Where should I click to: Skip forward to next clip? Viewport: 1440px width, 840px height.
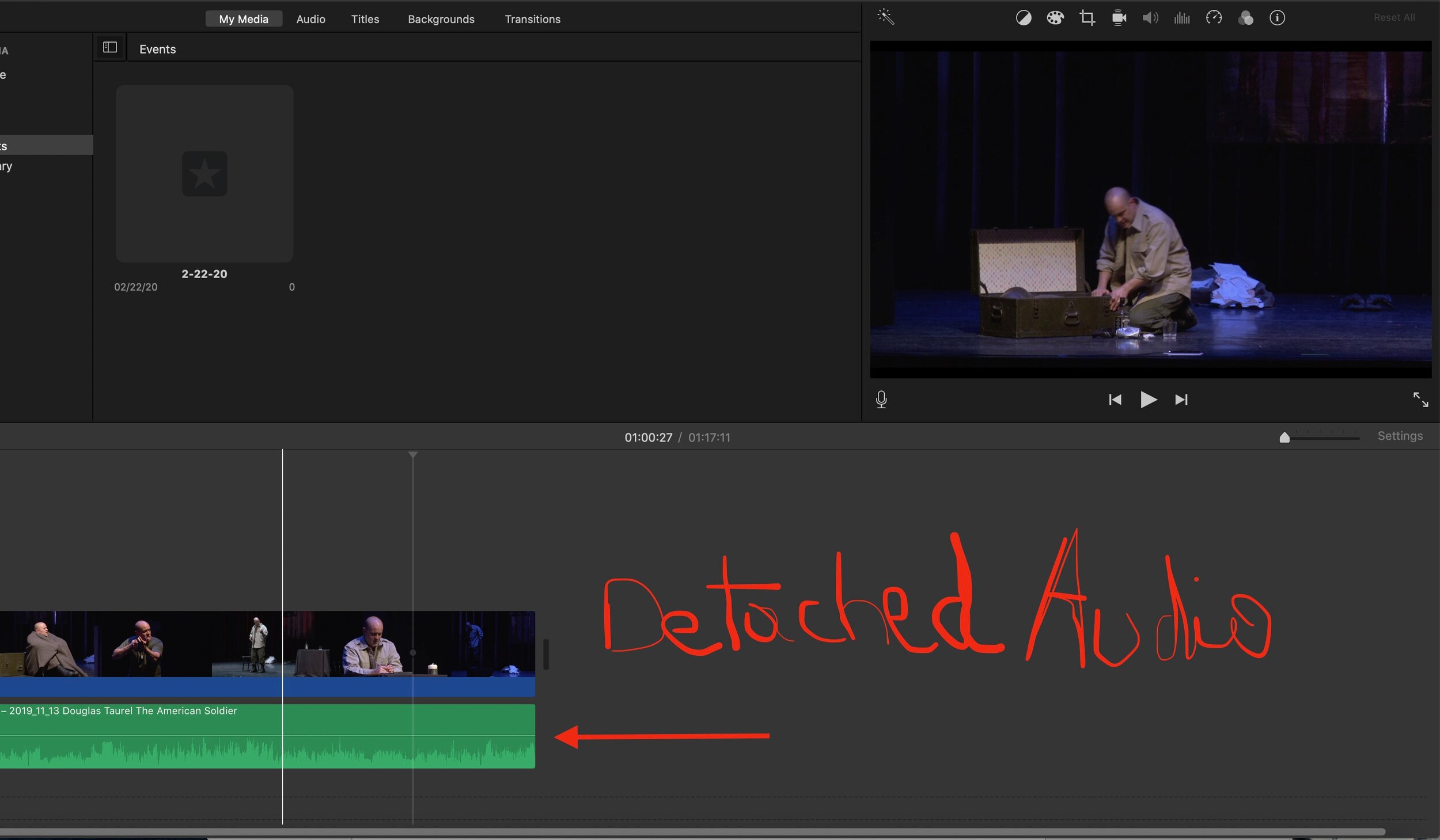1181,400
